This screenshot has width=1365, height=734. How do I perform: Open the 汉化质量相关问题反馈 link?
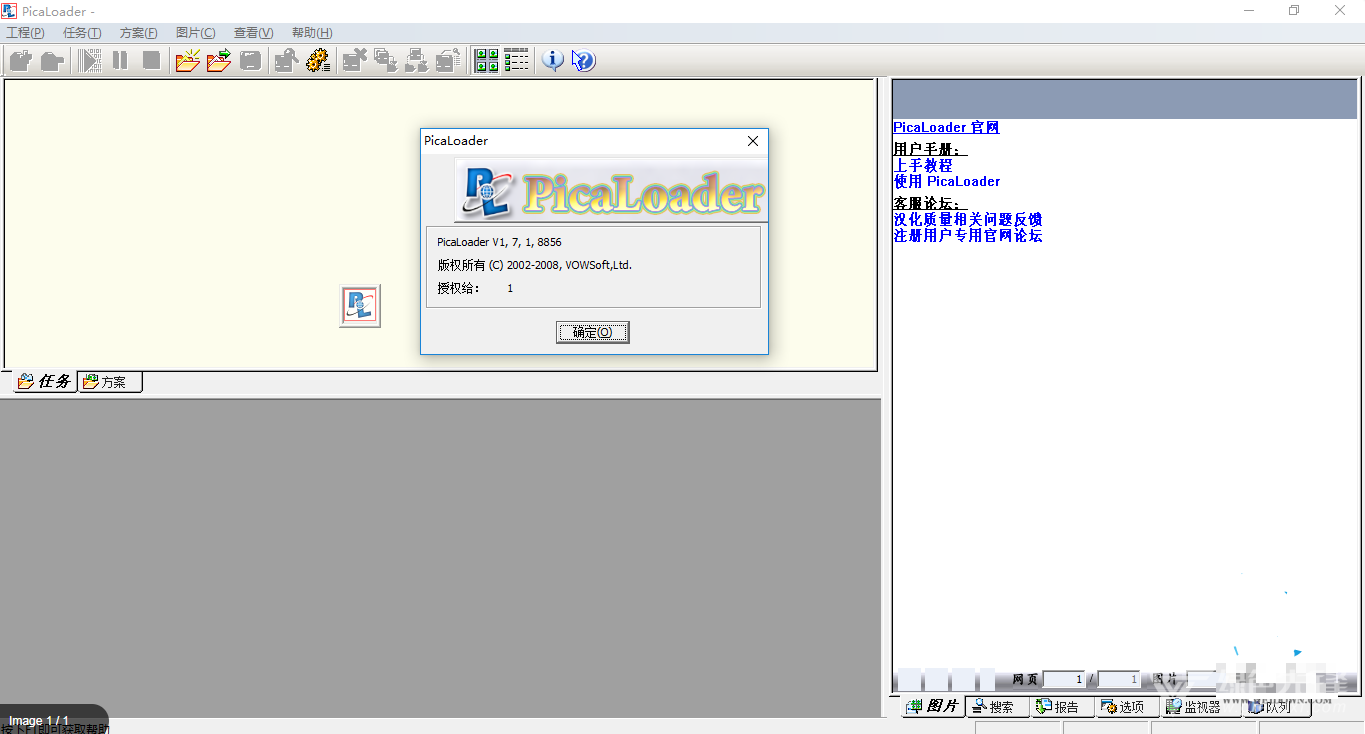click(x=968, y=219)
